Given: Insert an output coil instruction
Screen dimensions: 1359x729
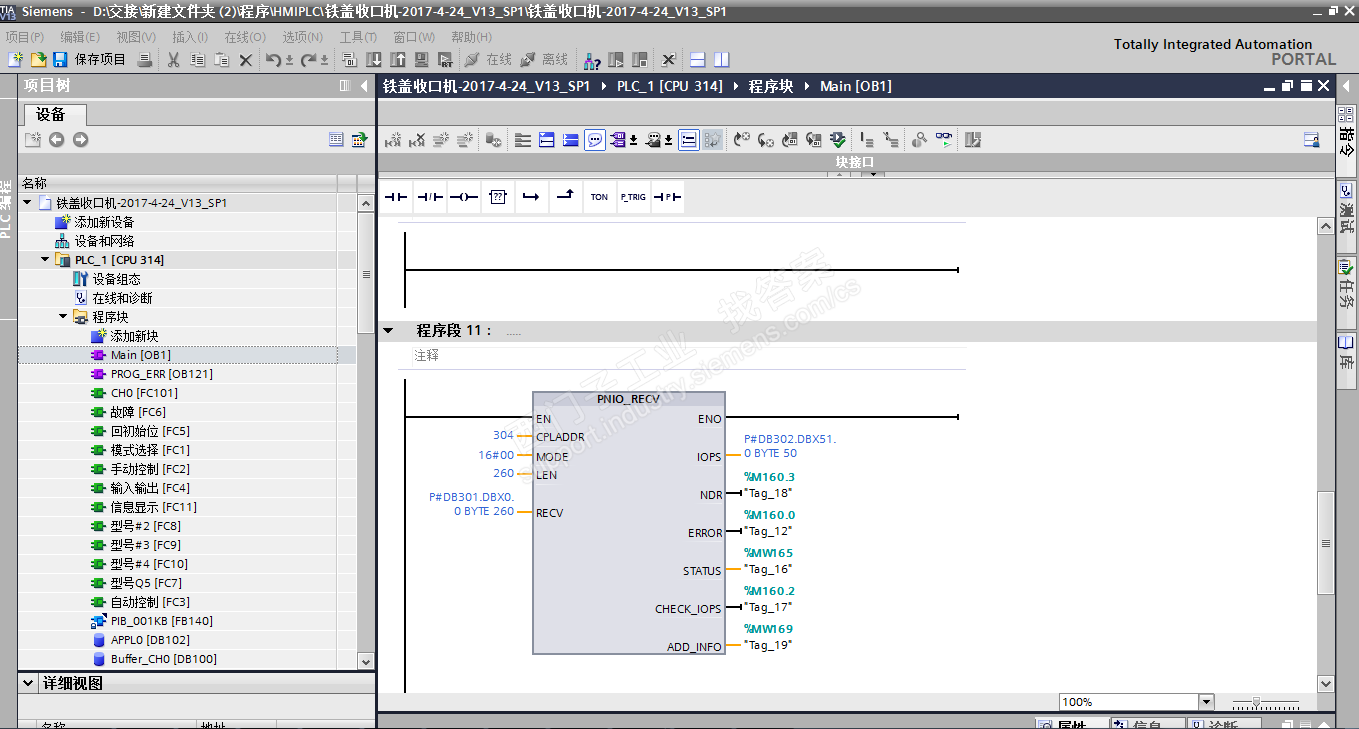Looking at the screenshot, I should coord(464,197).
